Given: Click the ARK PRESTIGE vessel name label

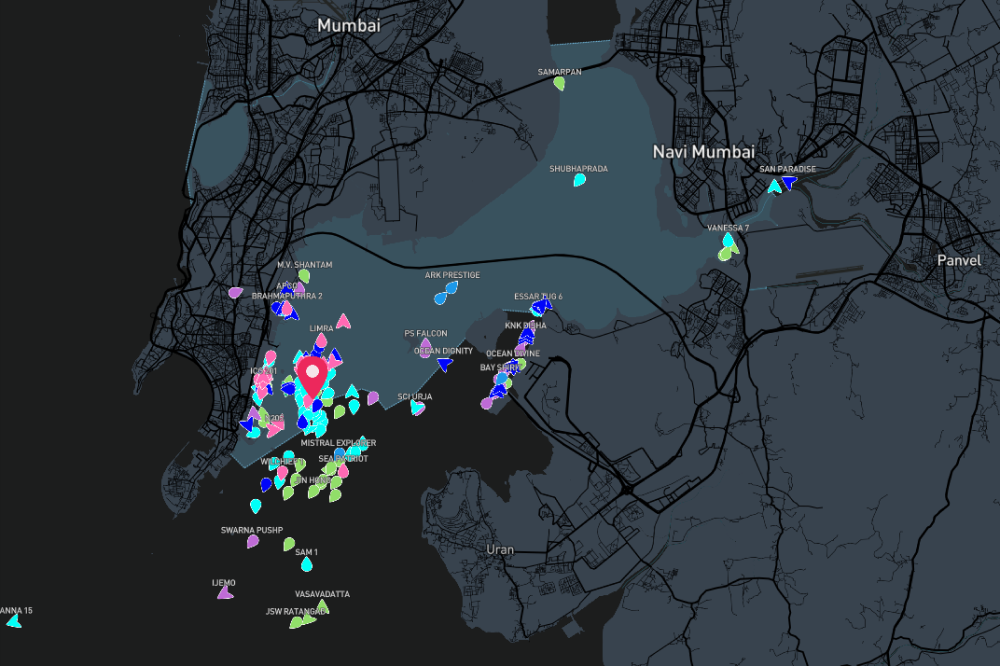Looking at the screenshot, I should [x=452, y=275].
